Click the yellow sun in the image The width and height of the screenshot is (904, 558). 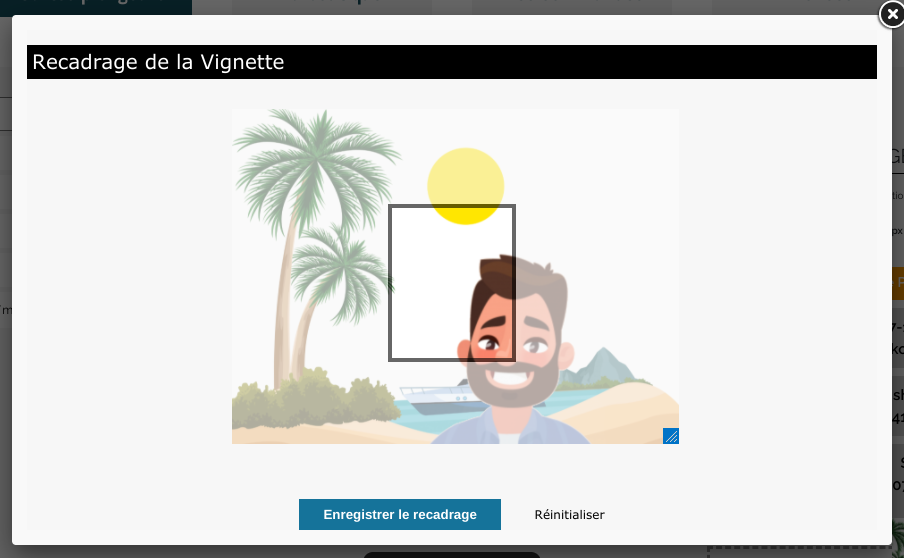point(466,186)
